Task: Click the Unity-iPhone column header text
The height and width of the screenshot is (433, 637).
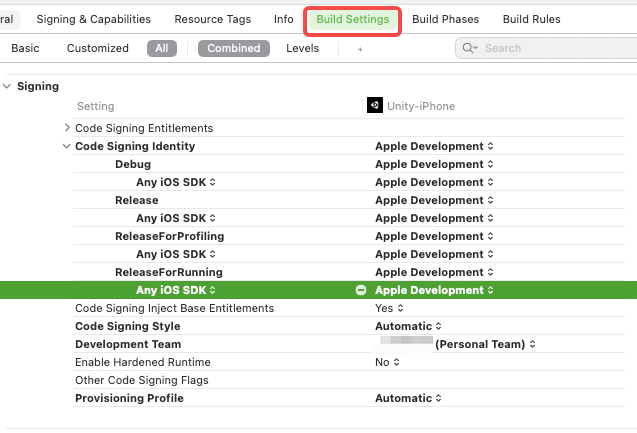Action: pyautogui.click(x=421, y=106)
